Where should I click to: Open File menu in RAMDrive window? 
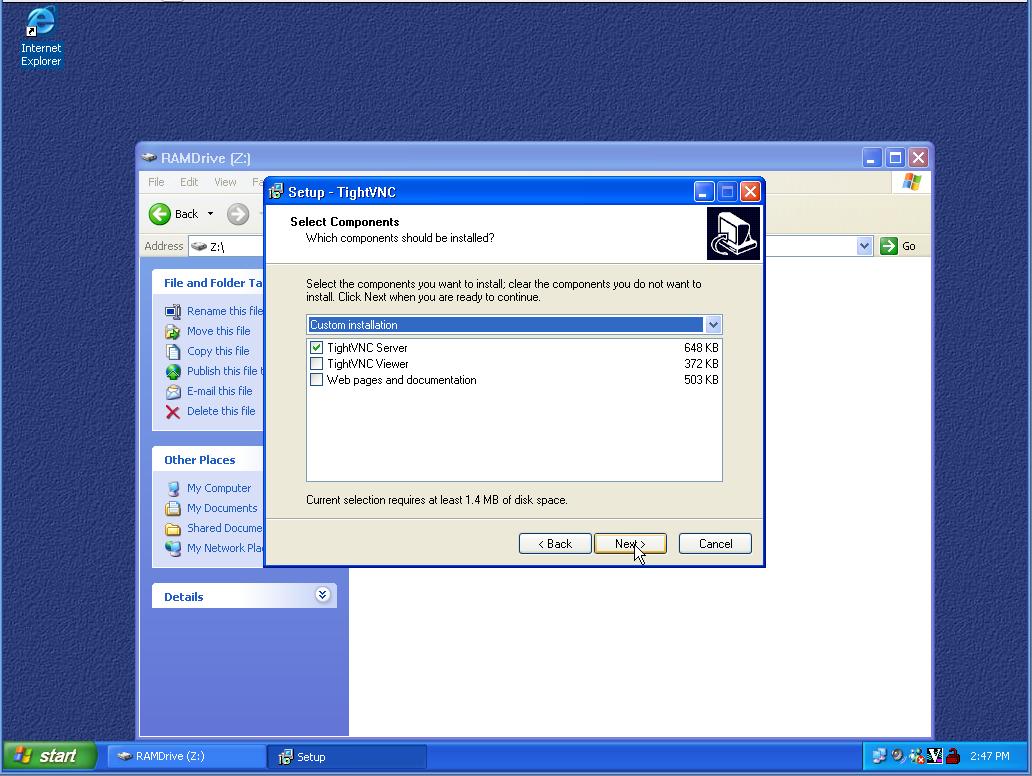pos(156,182)
